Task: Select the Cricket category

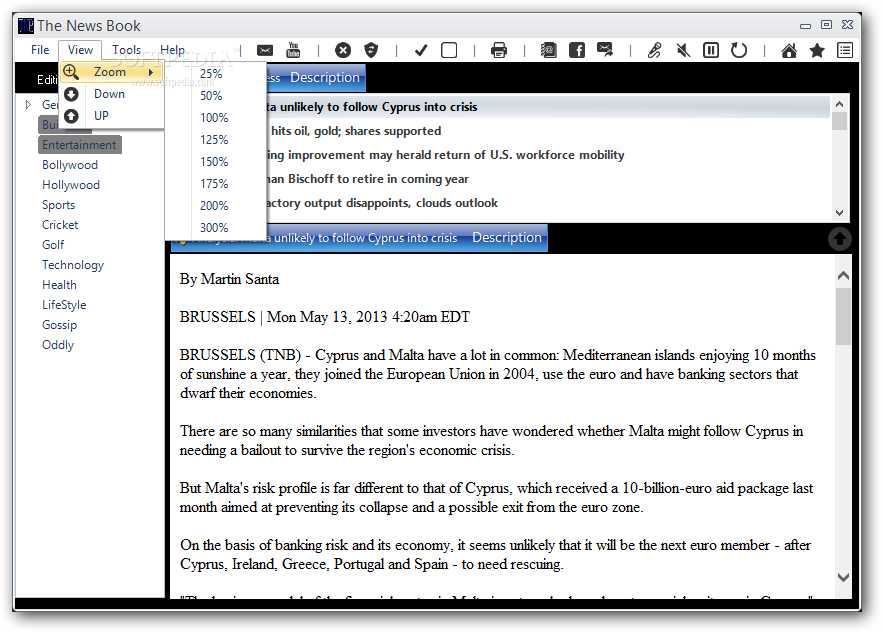Action: 60,225
